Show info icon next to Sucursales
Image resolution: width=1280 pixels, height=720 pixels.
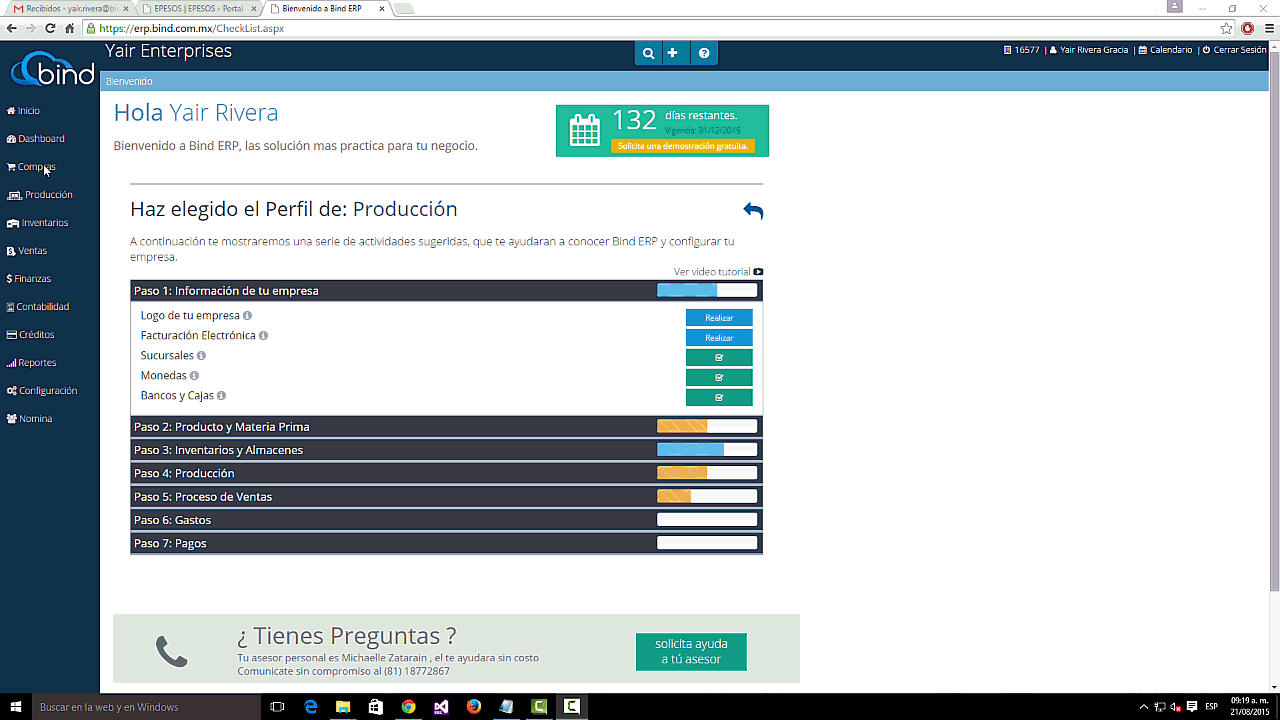(x=201, y=356)
